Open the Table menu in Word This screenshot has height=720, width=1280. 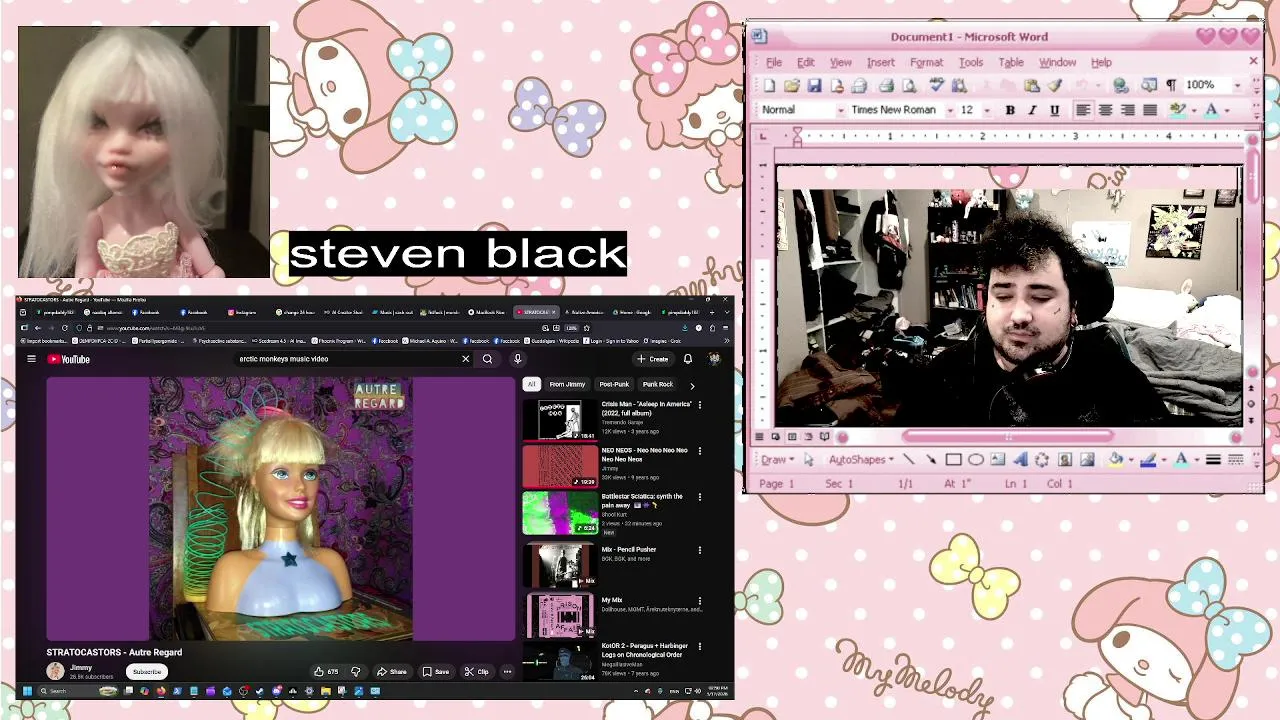coord(1010,62)
